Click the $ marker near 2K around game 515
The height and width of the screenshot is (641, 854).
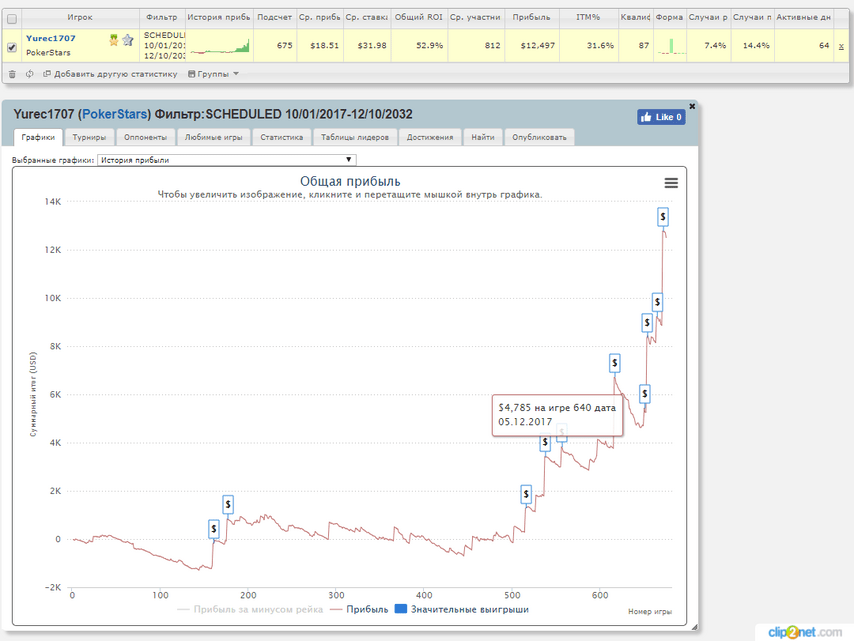[526, 494]
